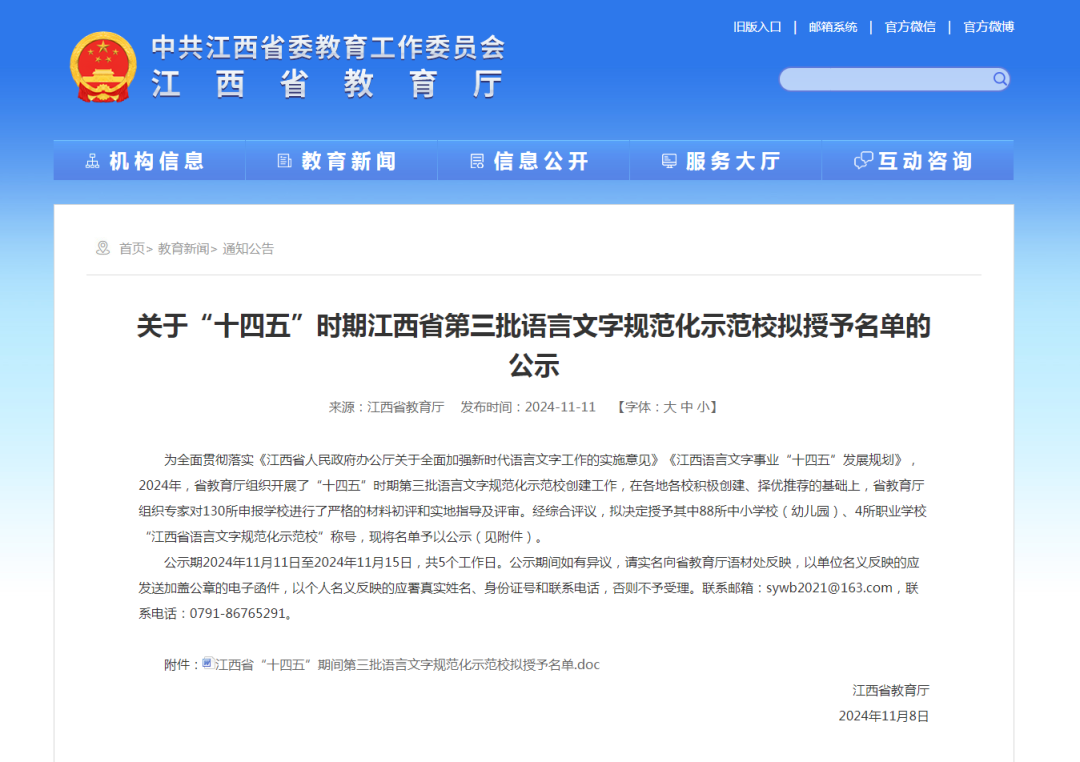Go to 通知公告 in the breadcrumb

tap(248, 249)
